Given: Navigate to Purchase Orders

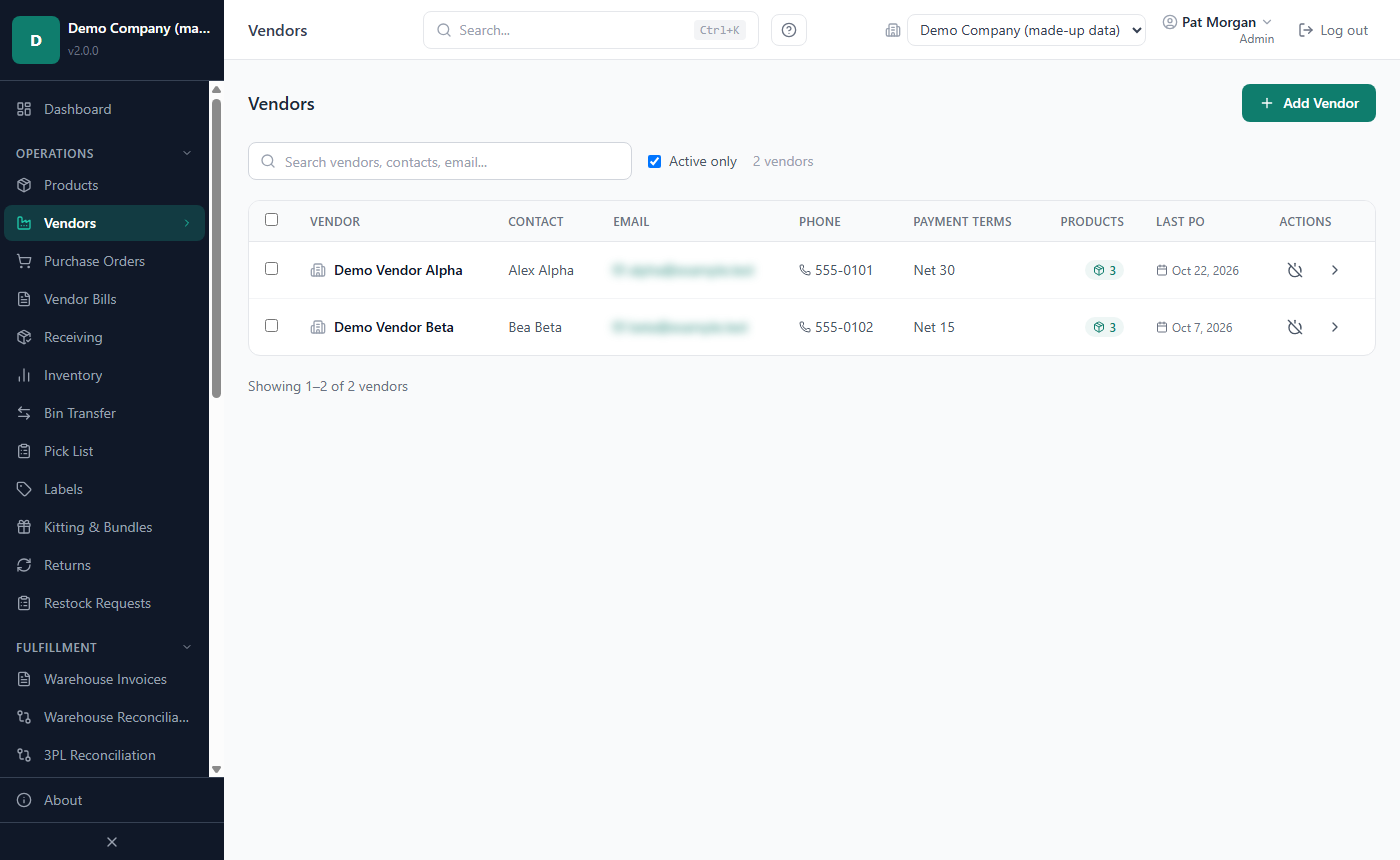Looking at the screenshot, I should [x=104, y=261].
